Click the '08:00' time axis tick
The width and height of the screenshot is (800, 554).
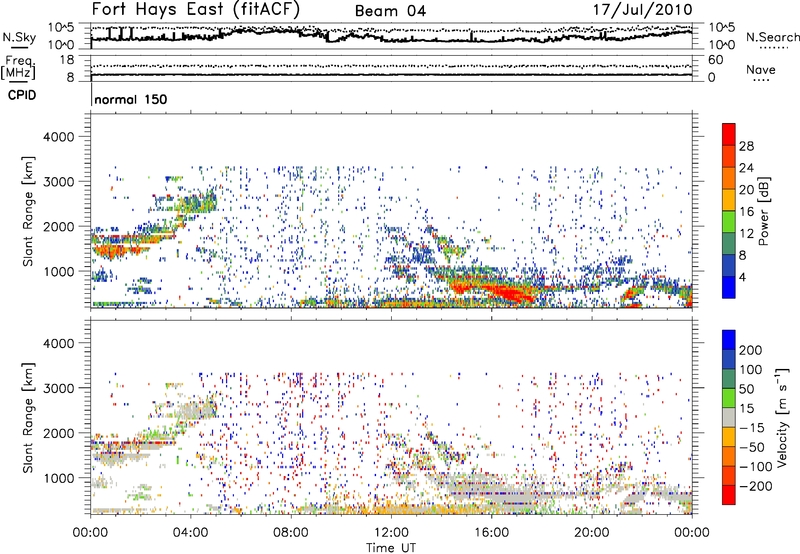click(x=291, y=533)
